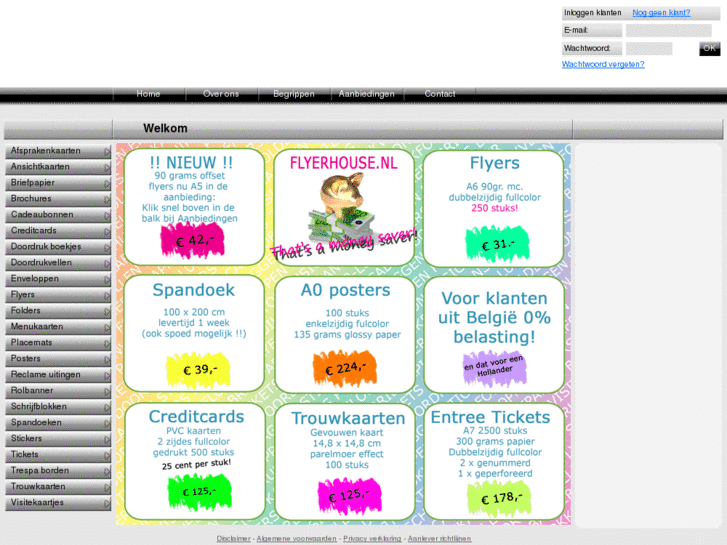Viewport: 727px width, 545px height.
Task: Expand arrow beside Doordrukvellen
Action: pyautogui.click(x=107, y=264)
